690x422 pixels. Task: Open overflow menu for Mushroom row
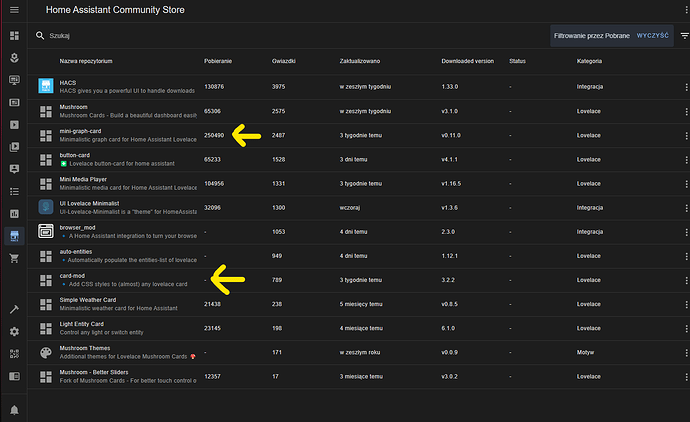686,111
